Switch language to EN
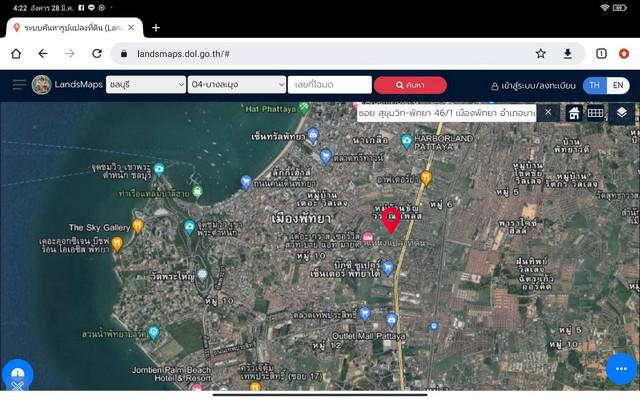Screen dimensions: 640x400 click(618, 86)
